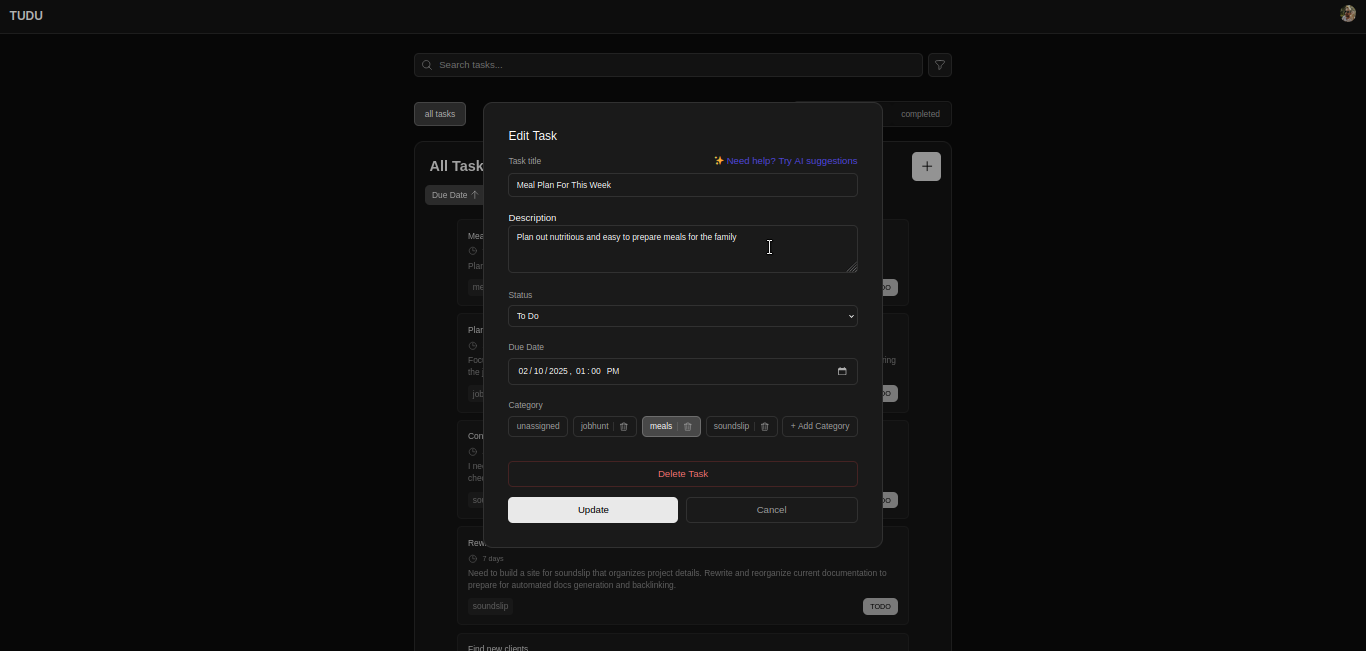Viewport: 1366px width, 651px height.
Task: Click the Edit Task dialog heading
Action: (533, 136)
